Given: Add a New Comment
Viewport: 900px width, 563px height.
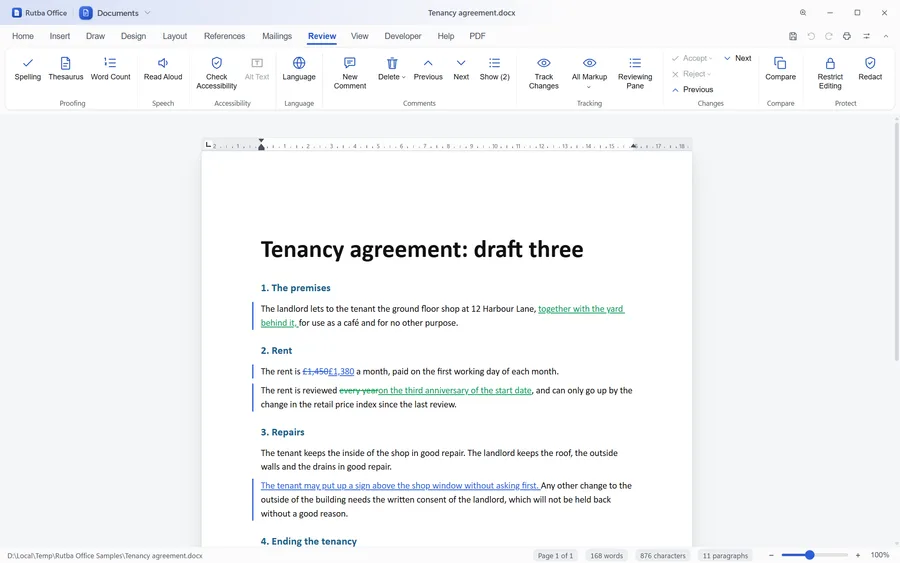Looking at the screenshot, I should coord(350,73).
